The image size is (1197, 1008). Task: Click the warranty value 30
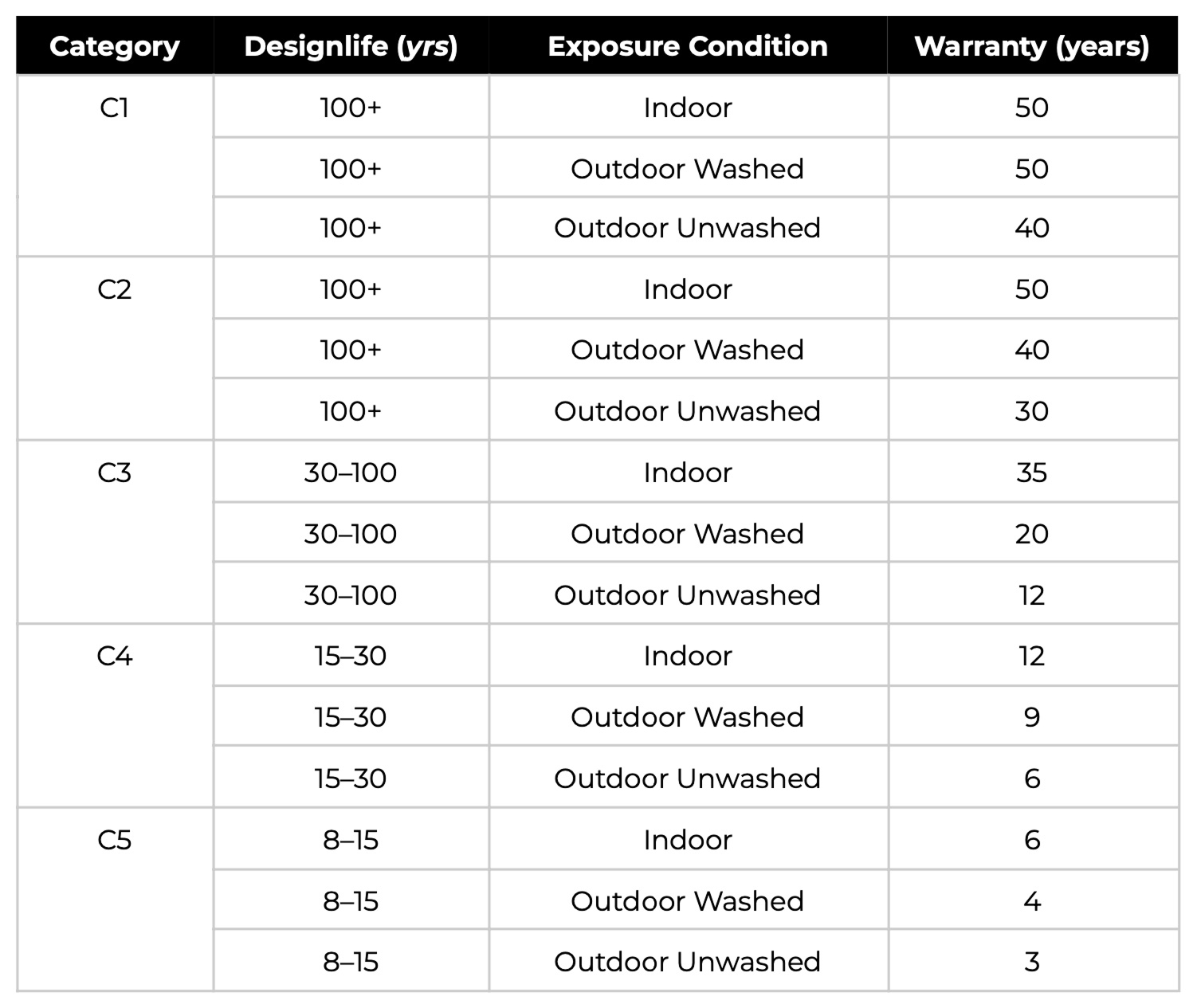pyautogui.click(x=1032, y=411)
